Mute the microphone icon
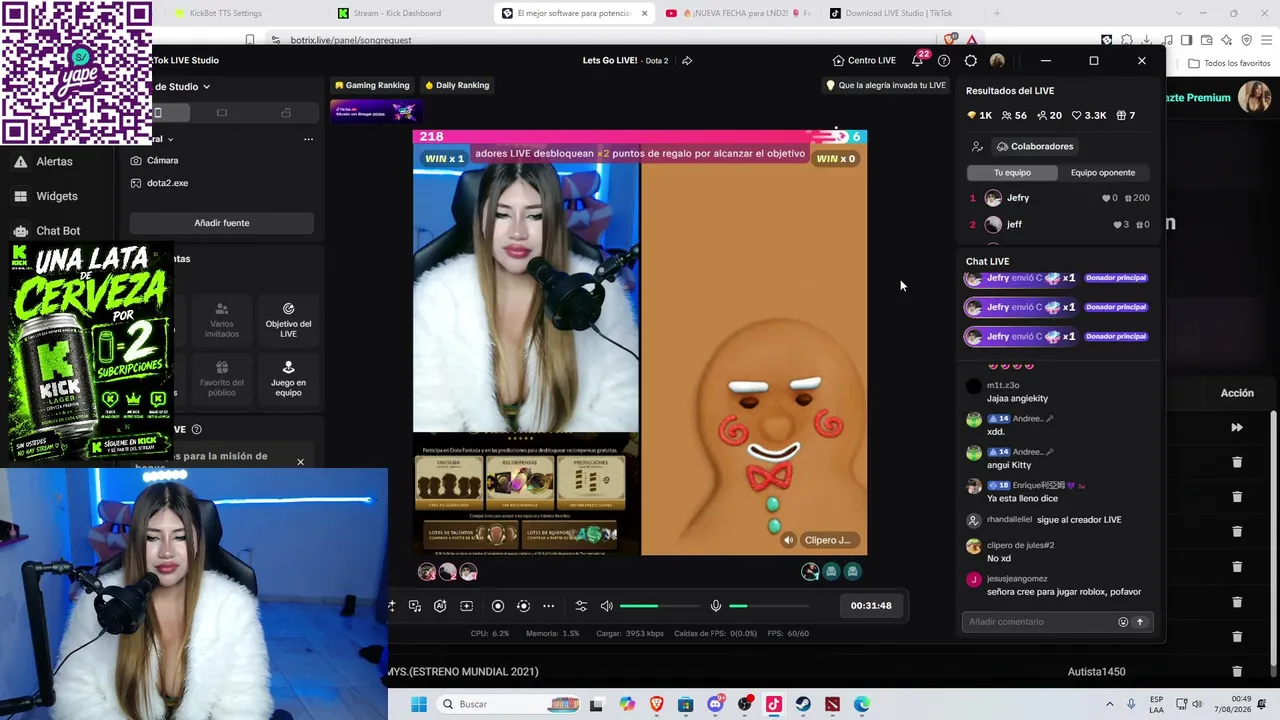The width and height of the screenshot is (1280, 720). coord(715,606)
